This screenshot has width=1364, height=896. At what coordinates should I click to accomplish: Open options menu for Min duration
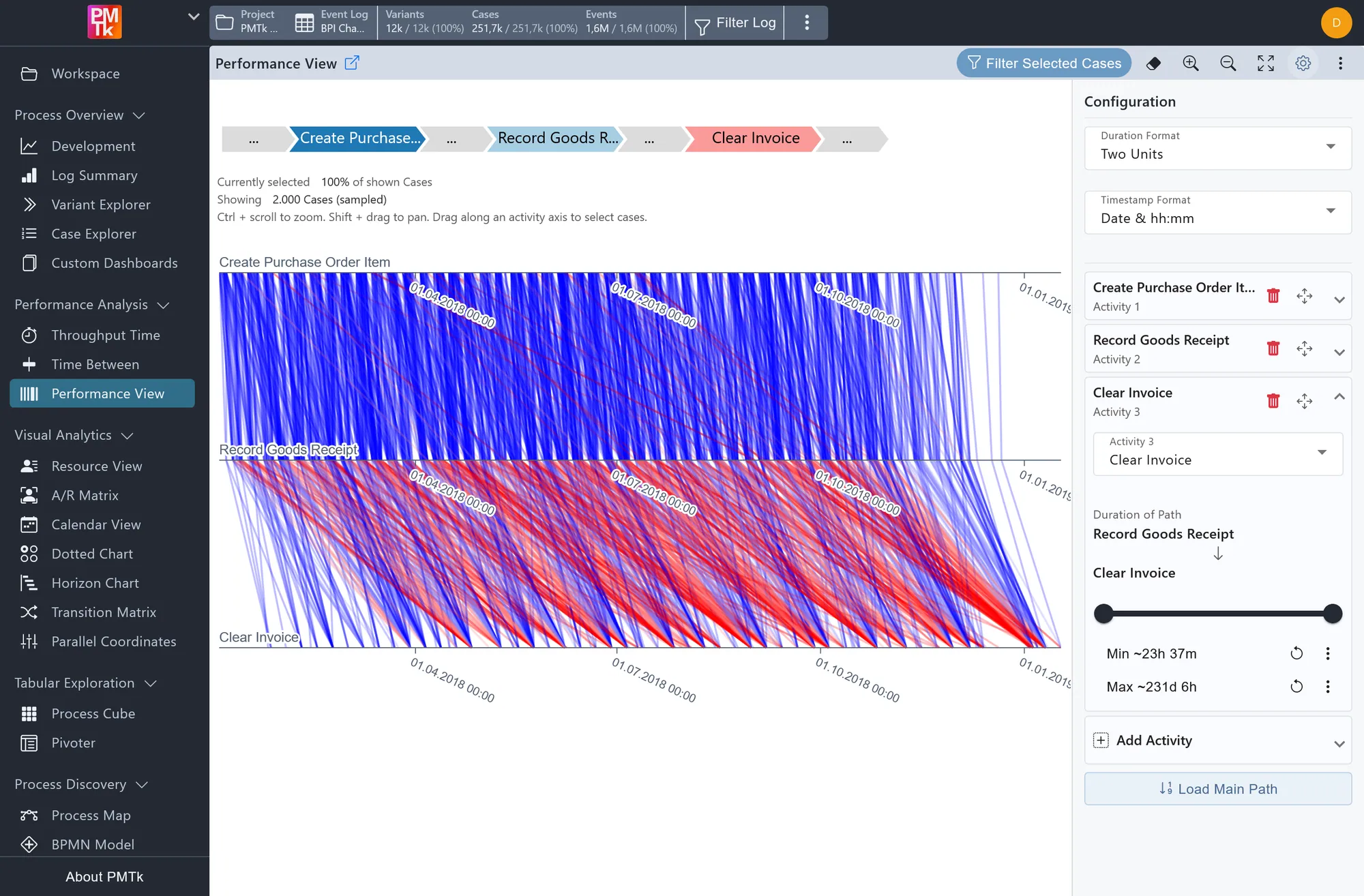[x=1328, y=653]
